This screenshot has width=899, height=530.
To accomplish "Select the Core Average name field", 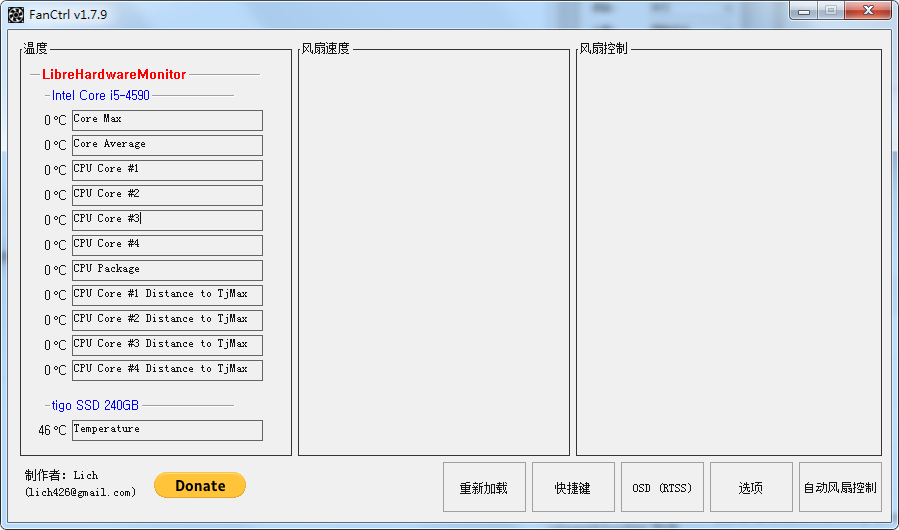I will click(x=167, y=145).
